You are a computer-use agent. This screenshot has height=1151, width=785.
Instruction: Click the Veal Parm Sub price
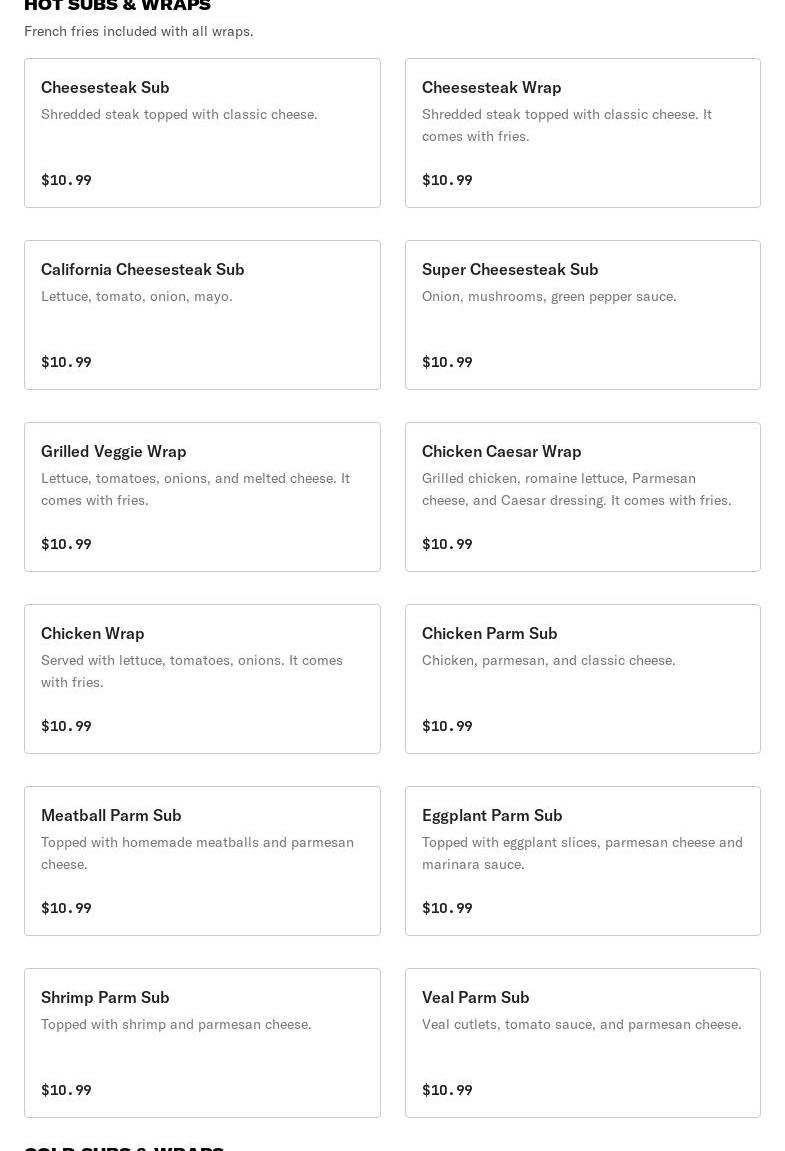(447, 1090)
